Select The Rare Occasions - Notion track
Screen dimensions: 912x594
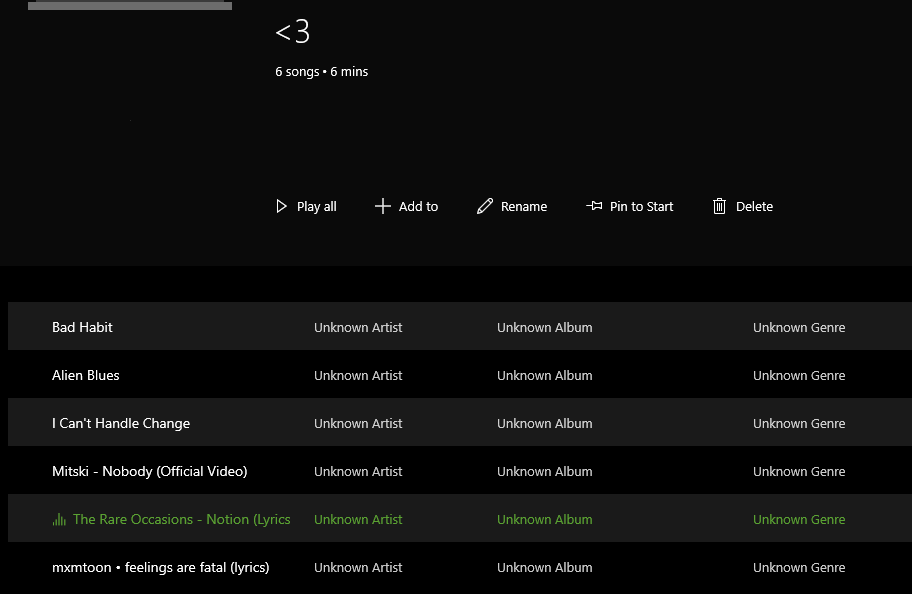pyautogui.click(x=181, y=520)
